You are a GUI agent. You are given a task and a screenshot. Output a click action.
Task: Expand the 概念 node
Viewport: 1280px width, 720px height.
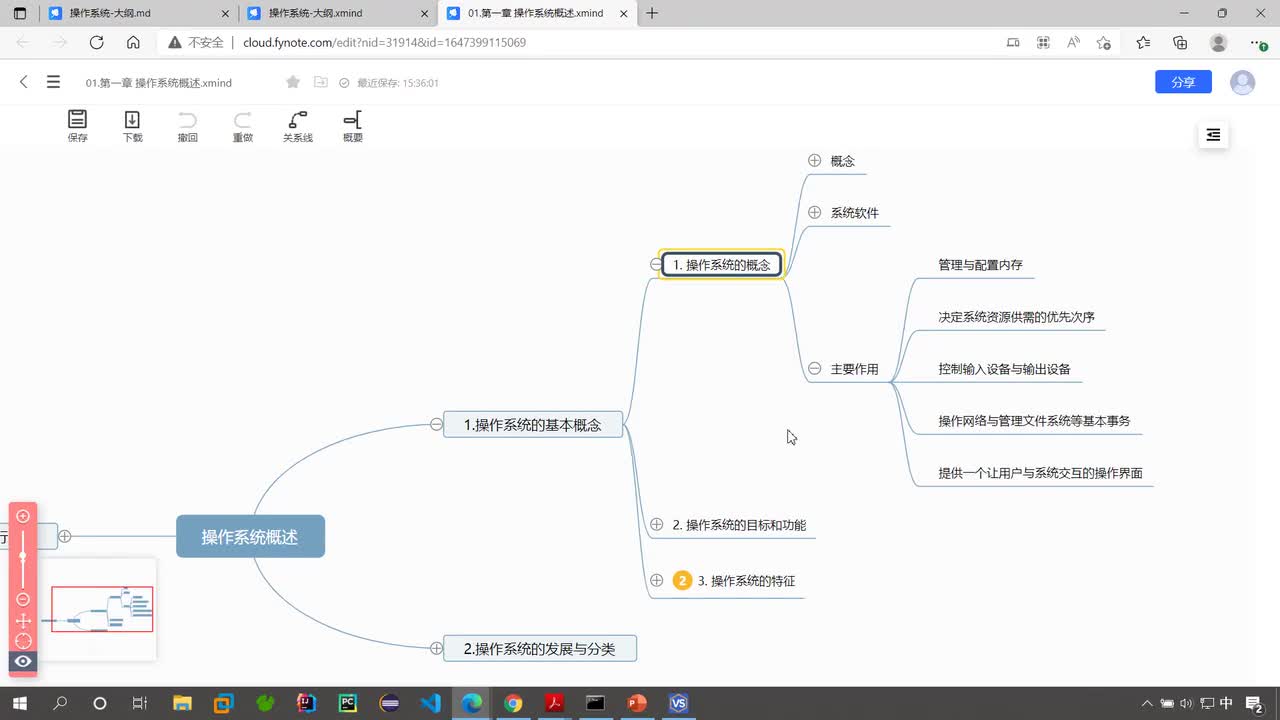814,160
